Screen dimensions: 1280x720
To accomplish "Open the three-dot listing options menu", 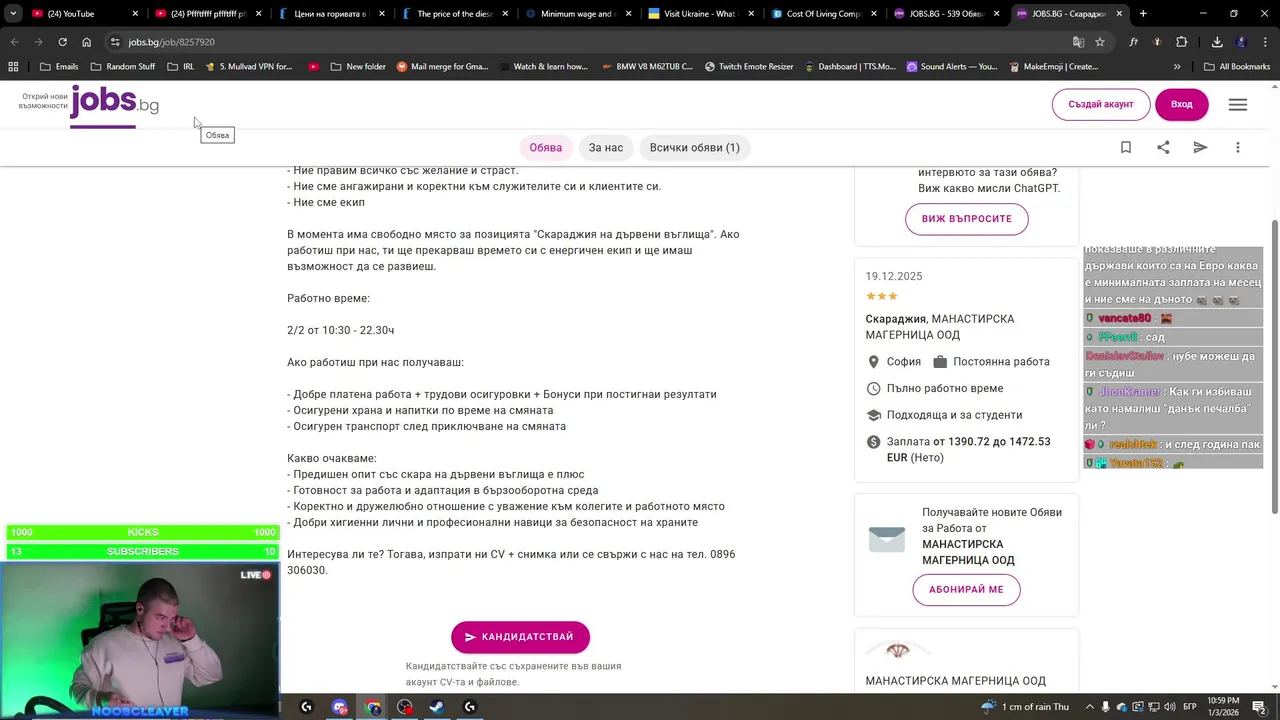I will tap(1238, 147).
